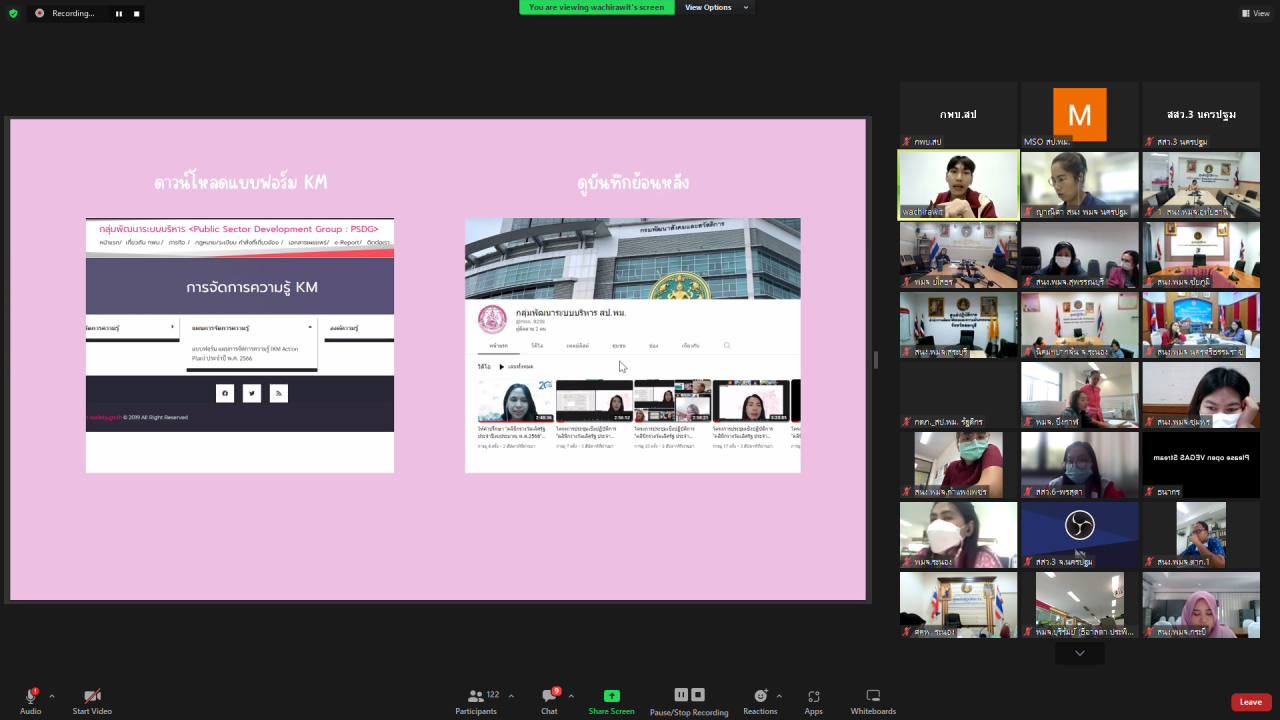
Task: Click the เล่นทั้งหมด play-all link
Action: click(x=521, y=367)
